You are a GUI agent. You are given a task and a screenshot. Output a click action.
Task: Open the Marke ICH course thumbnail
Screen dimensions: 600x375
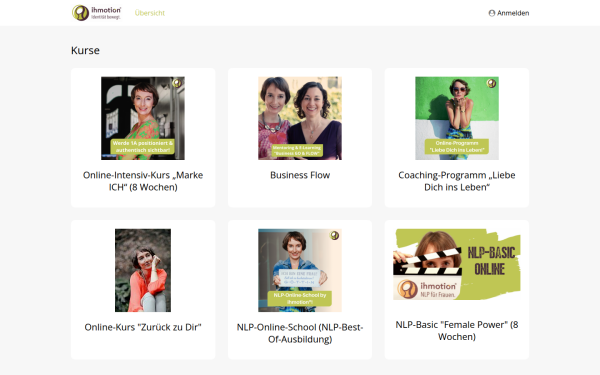click(143, 118)
